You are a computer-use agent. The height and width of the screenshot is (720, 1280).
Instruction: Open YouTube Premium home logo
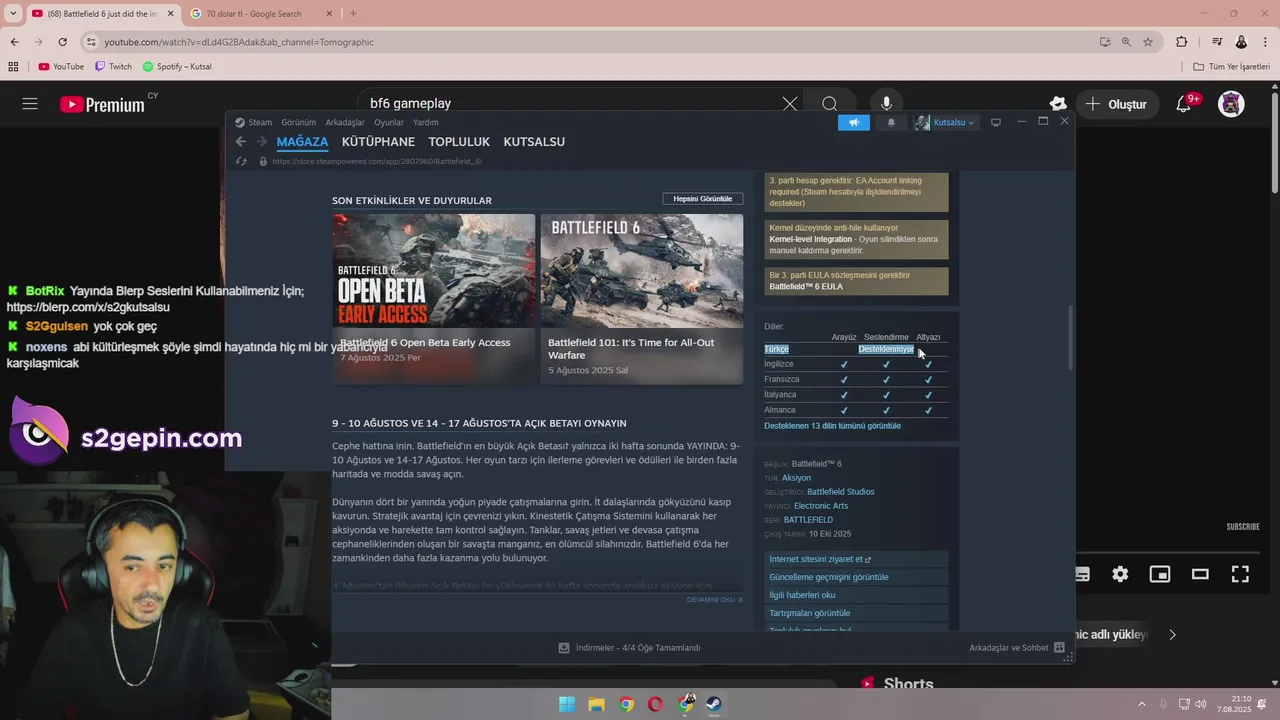click(102, 104)
